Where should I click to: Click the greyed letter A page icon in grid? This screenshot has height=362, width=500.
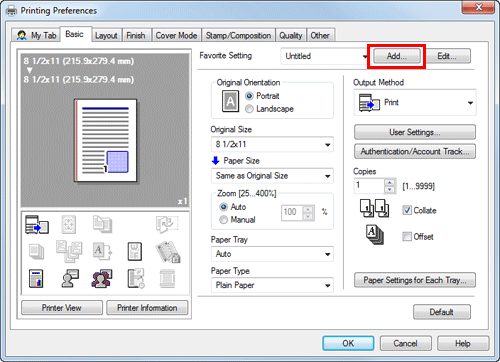tap(102, 252)
